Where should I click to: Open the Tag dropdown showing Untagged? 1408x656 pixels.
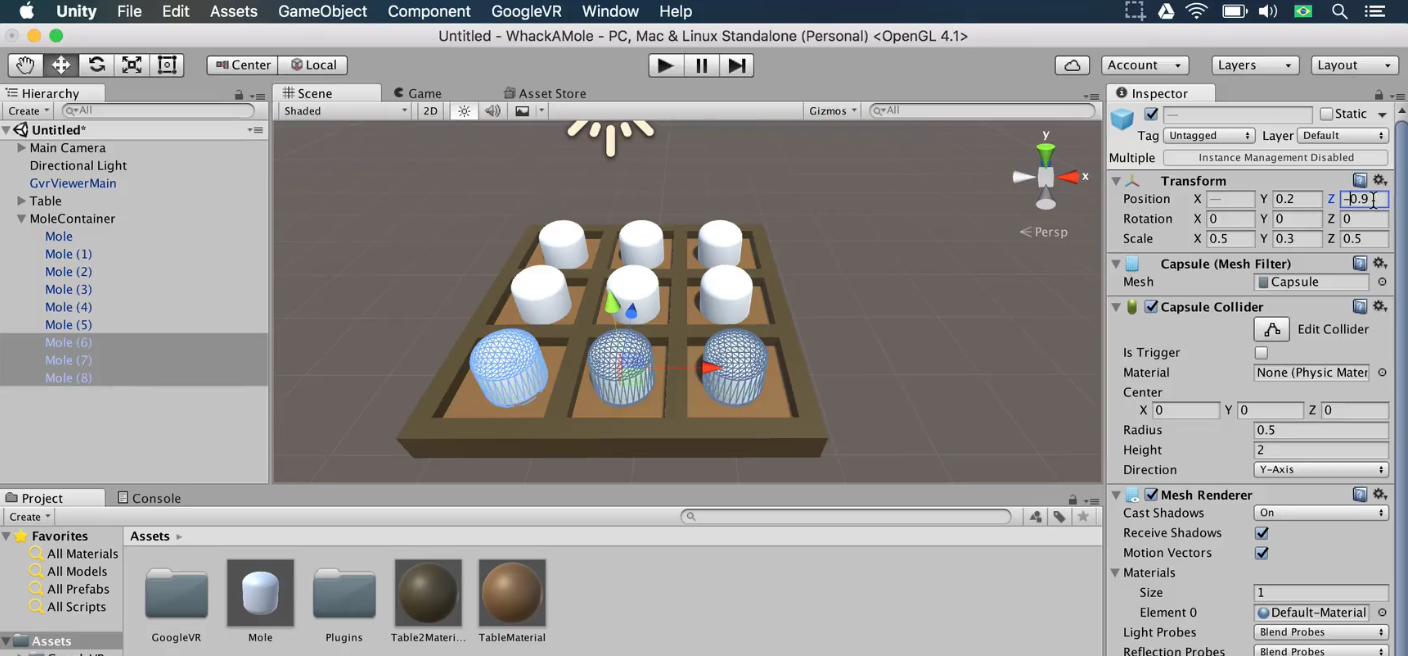coord(1208,135)
